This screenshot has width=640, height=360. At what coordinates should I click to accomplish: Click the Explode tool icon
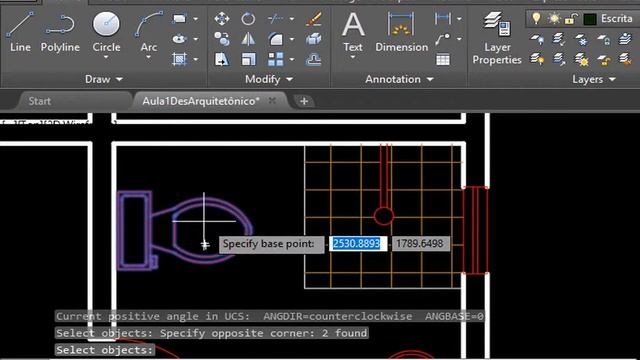(x=313, y=39)
